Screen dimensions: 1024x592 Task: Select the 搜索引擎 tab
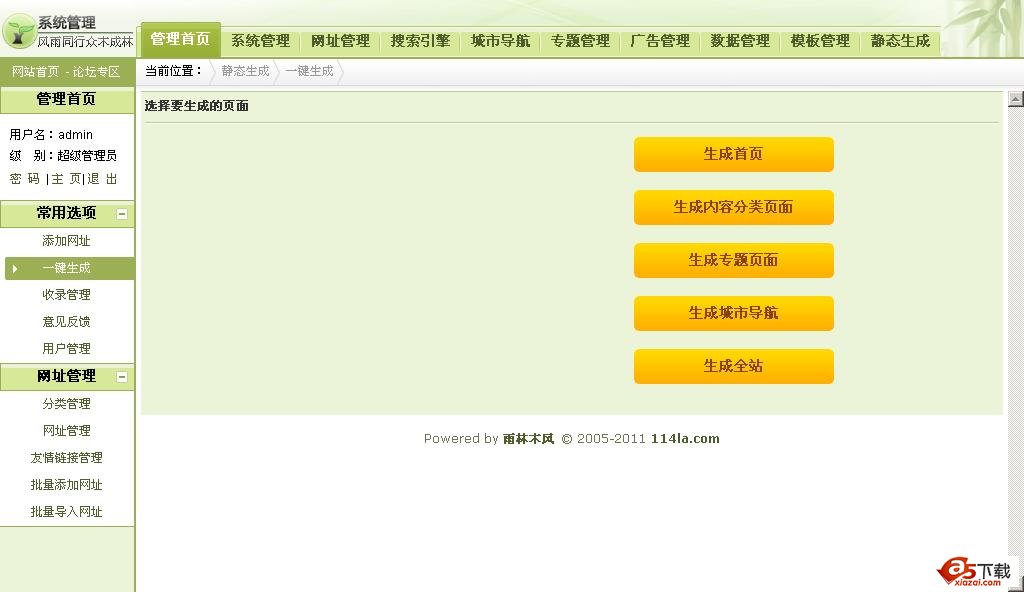420,41
